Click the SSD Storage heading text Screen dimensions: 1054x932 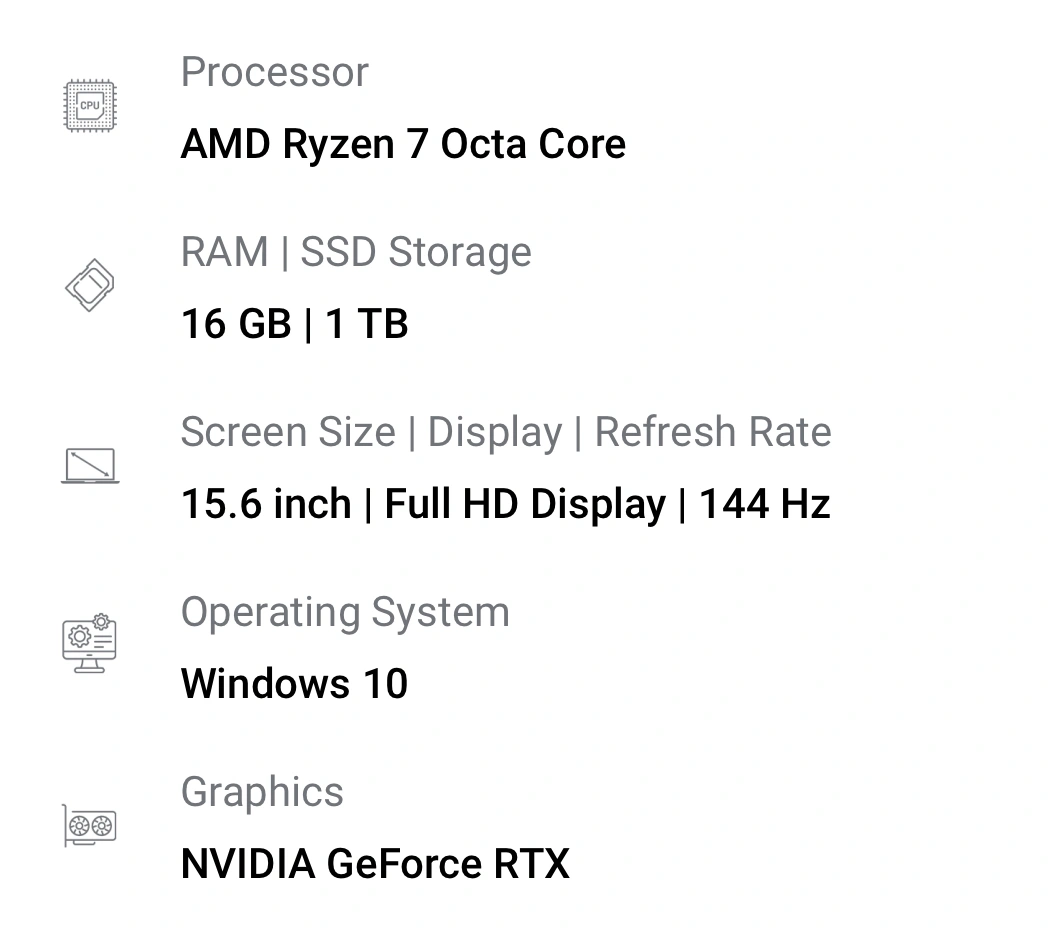pos(416,252)
